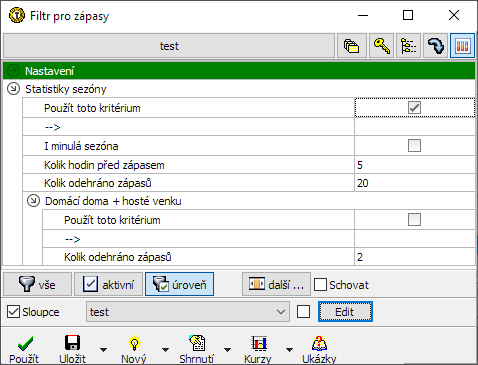Click the funnel 'vše' filter button

(37, 284)
